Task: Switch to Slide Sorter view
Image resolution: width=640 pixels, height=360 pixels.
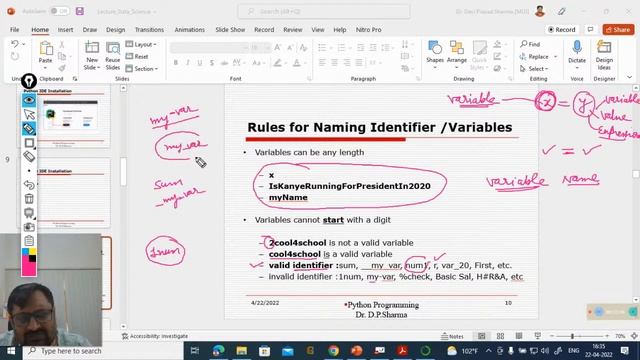Action: tap(500, 336)
